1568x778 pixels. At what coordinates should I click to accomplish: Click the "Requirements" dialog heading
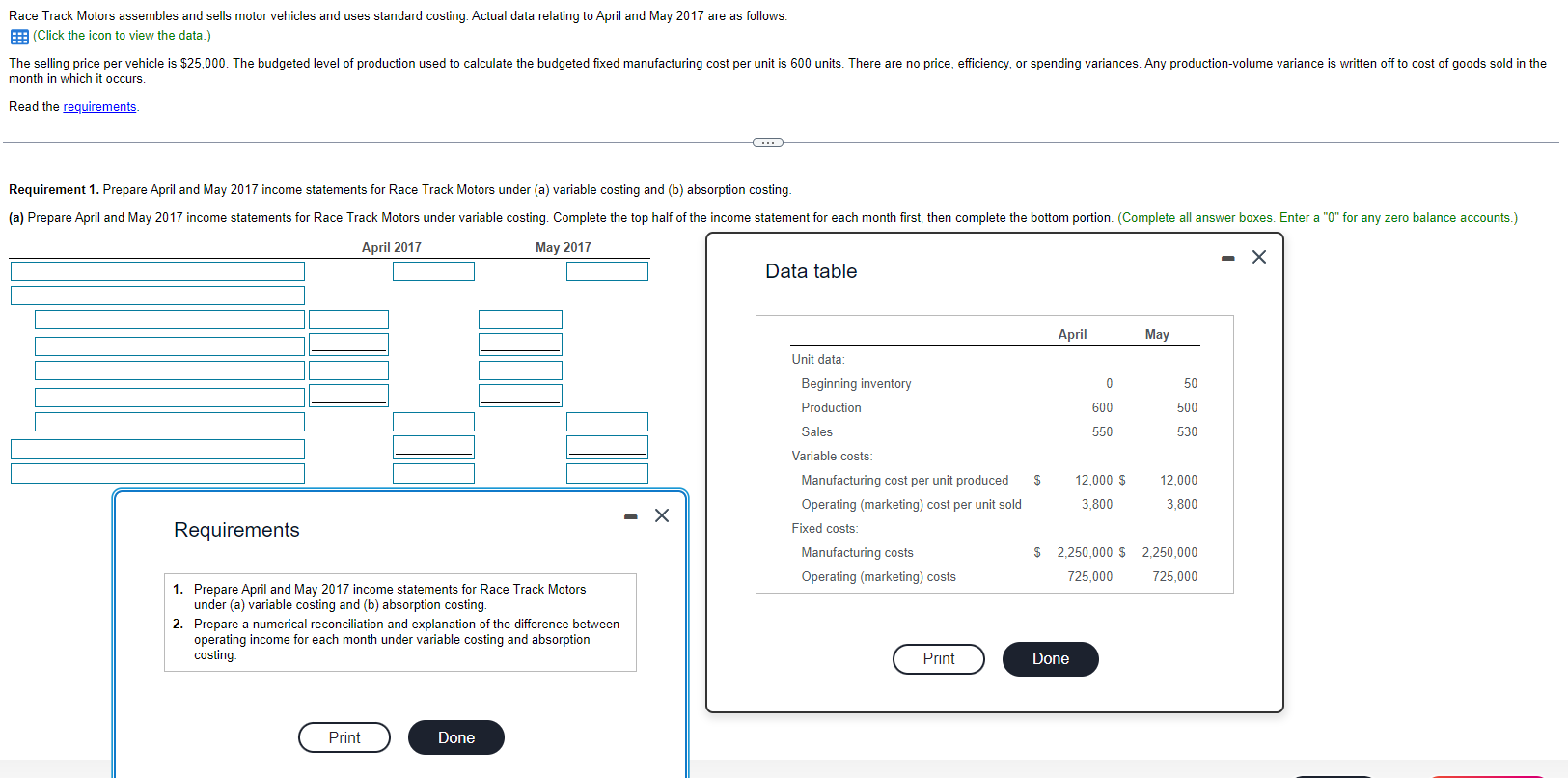pyautogui.click(x=236, y=530)
